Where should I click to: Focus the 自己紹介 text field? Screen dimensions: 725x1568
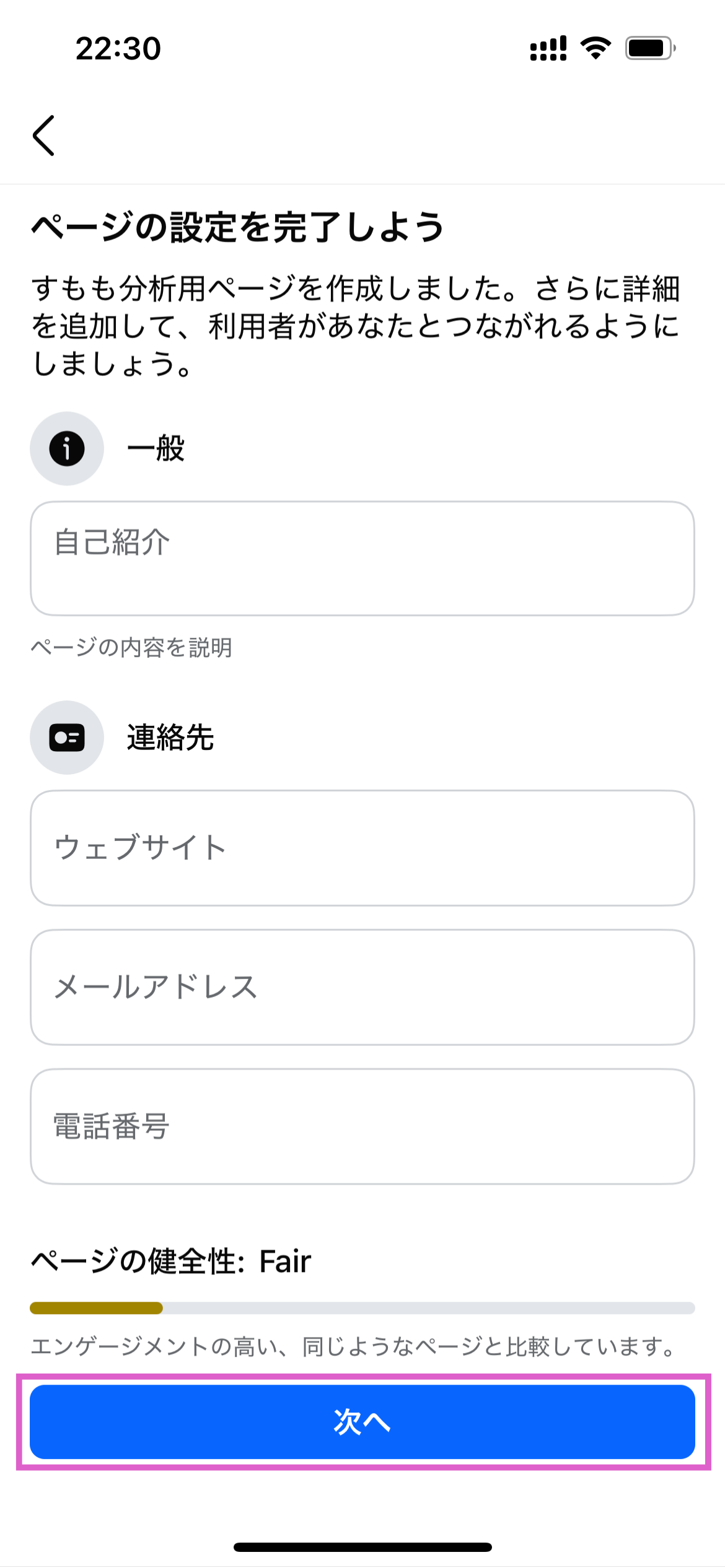[x=362, y=559]
